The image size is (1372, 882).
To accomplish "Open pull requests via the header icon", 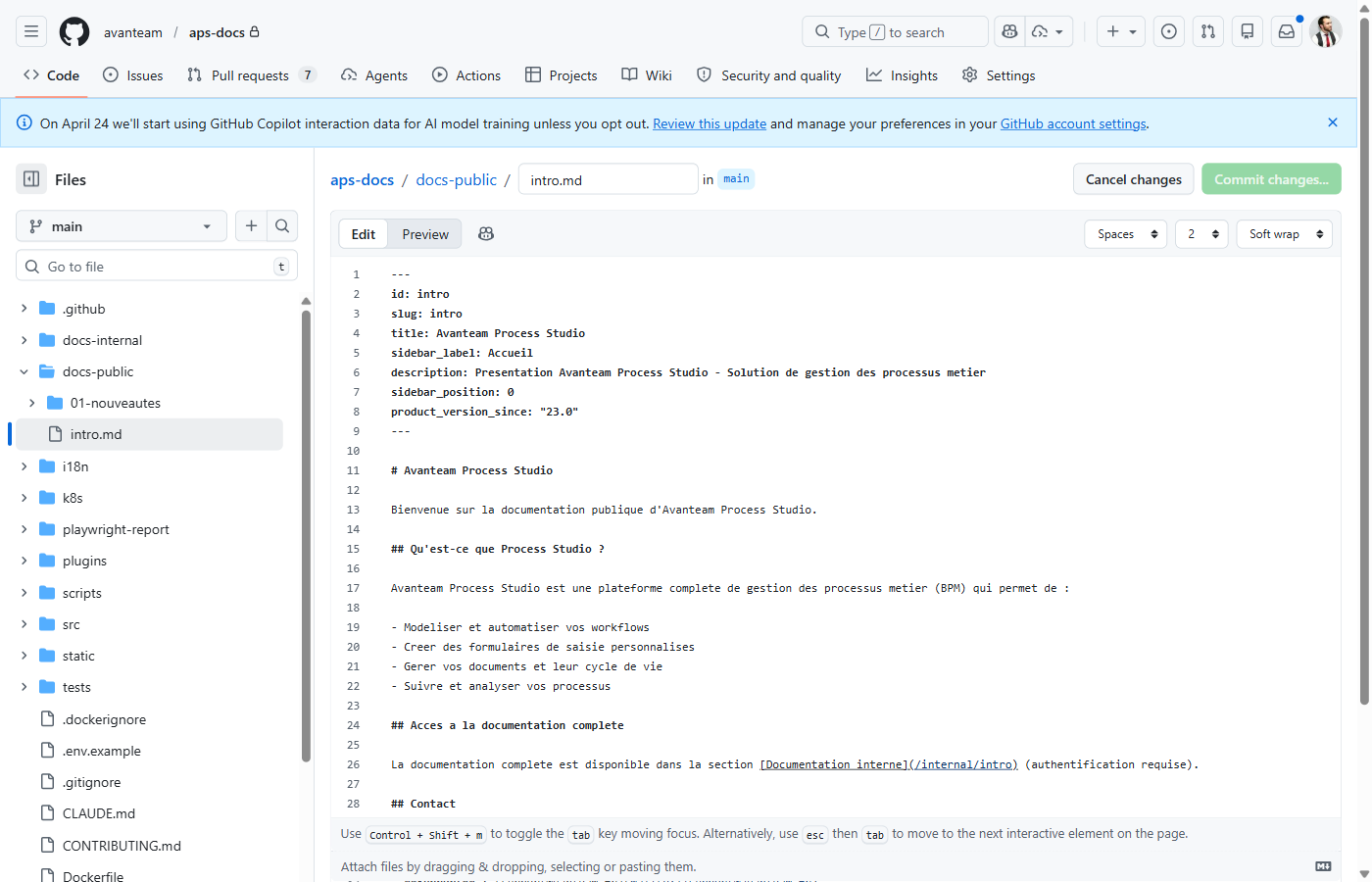I will 1207,31.
